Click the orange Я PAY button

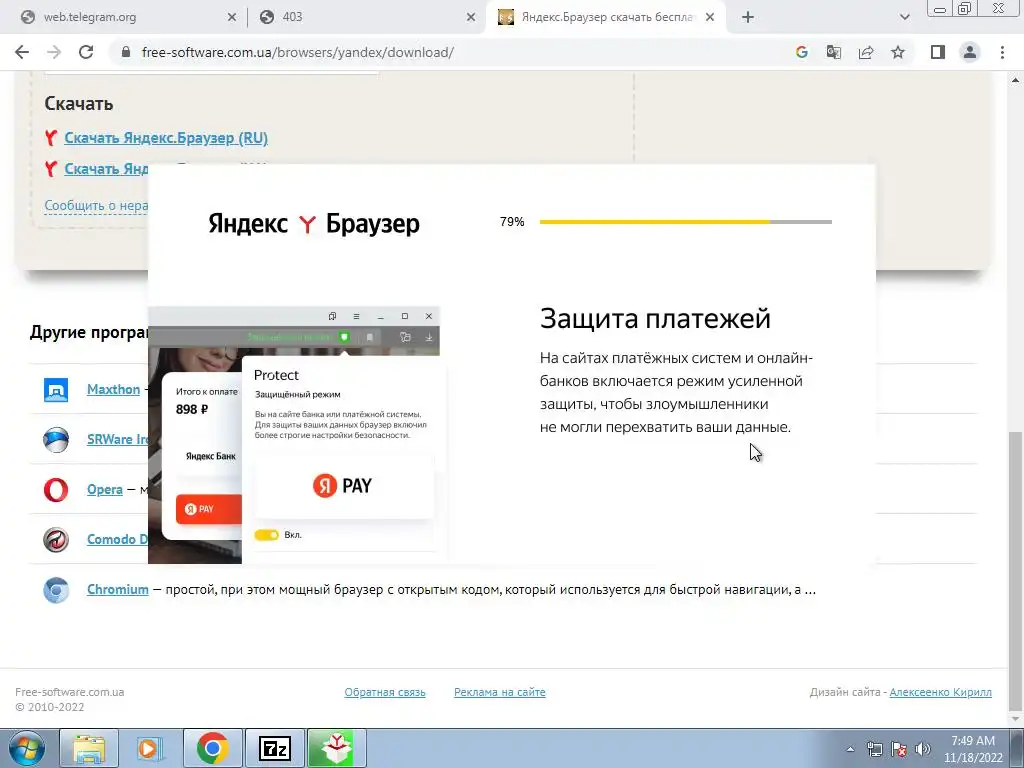point(208,509)
